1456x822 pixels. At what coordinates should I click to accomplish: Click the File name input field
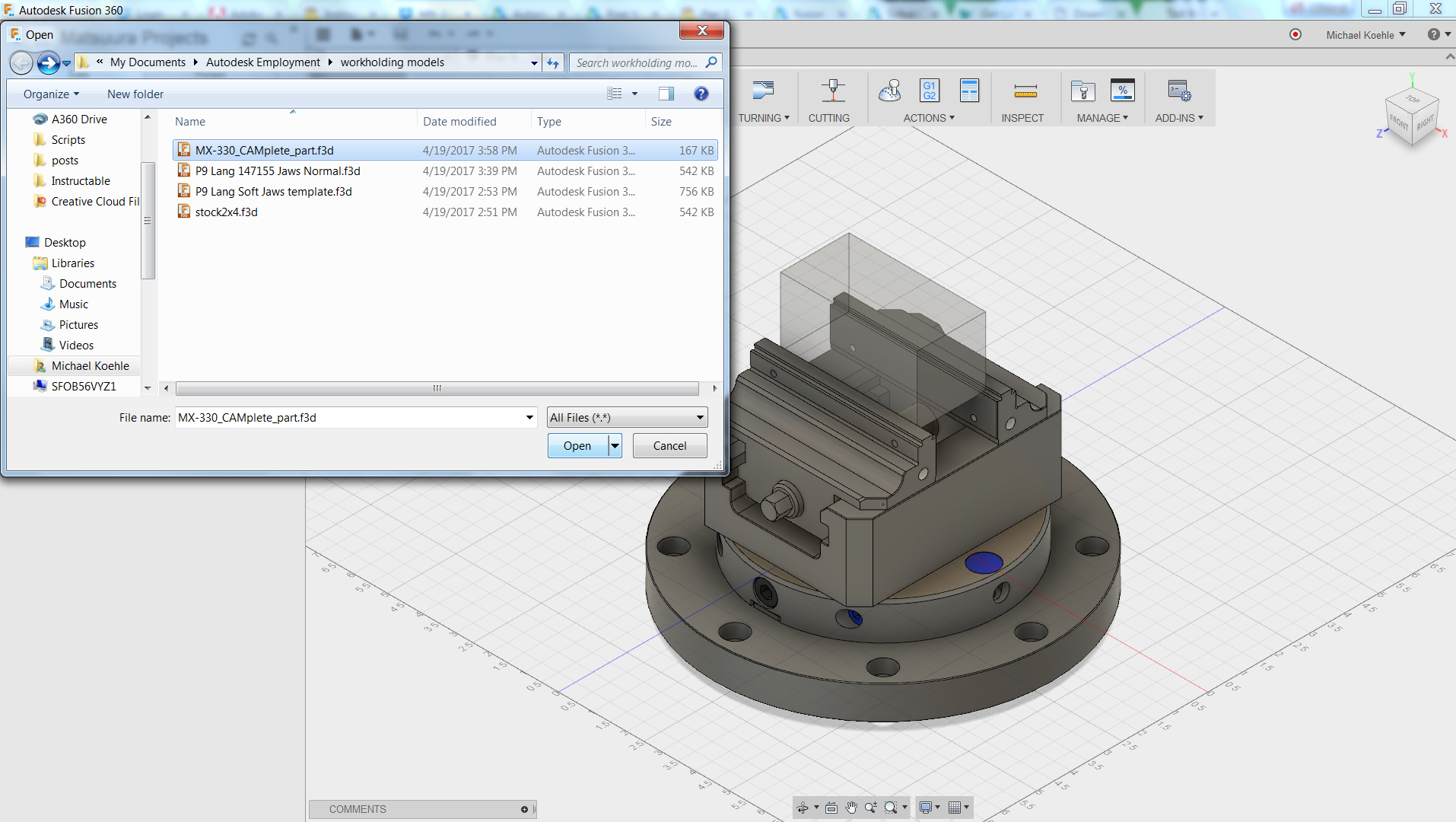(x=349, y=418)
